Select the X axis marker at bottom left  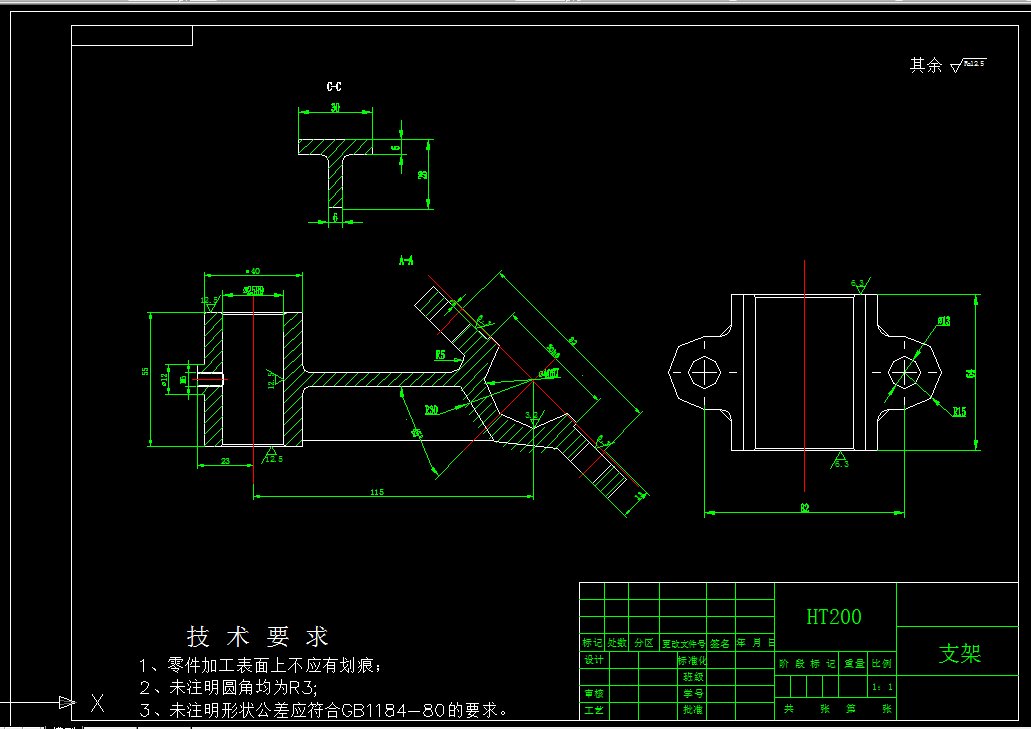96,704
